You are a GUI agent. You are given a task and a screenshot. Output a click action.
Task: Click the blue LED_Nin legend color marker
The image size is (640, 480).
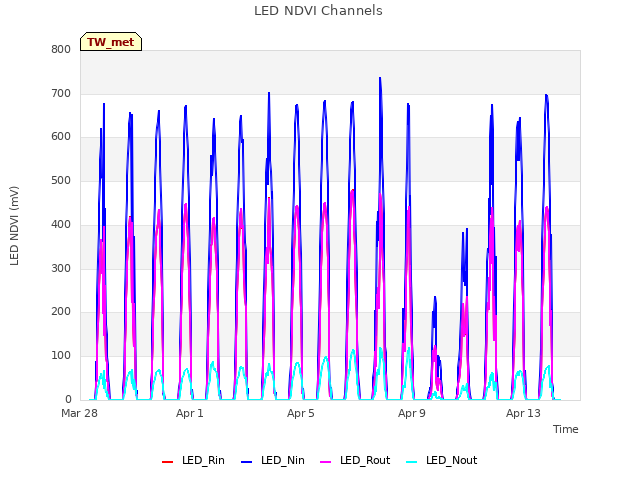point(247,462)
